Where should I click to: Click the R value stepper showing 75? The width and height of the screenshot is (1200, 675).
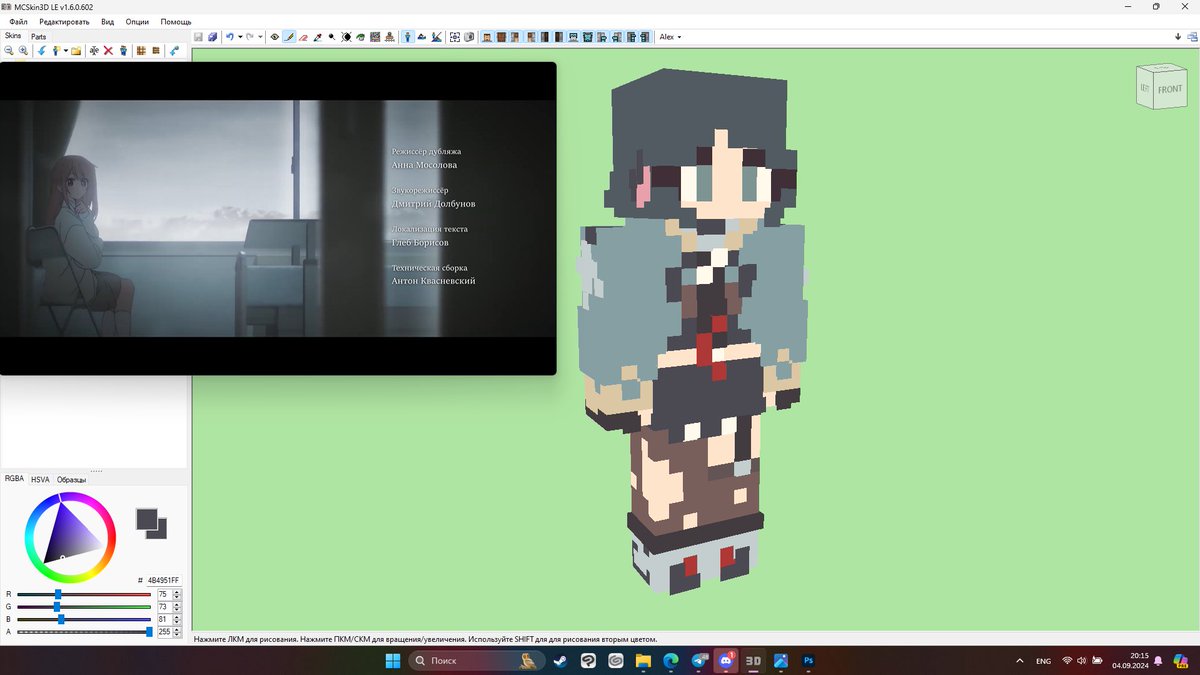pyautogui.click(x=169, y=594)
